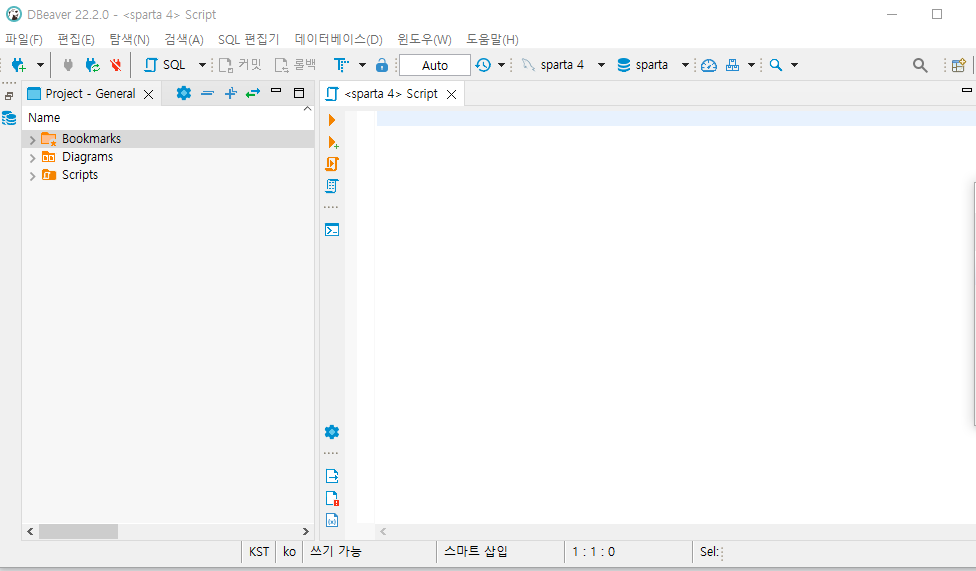This screenshot has height=571, width=976.
Task: Click the 커밋 commit button
Action: (x=240, y=65)
